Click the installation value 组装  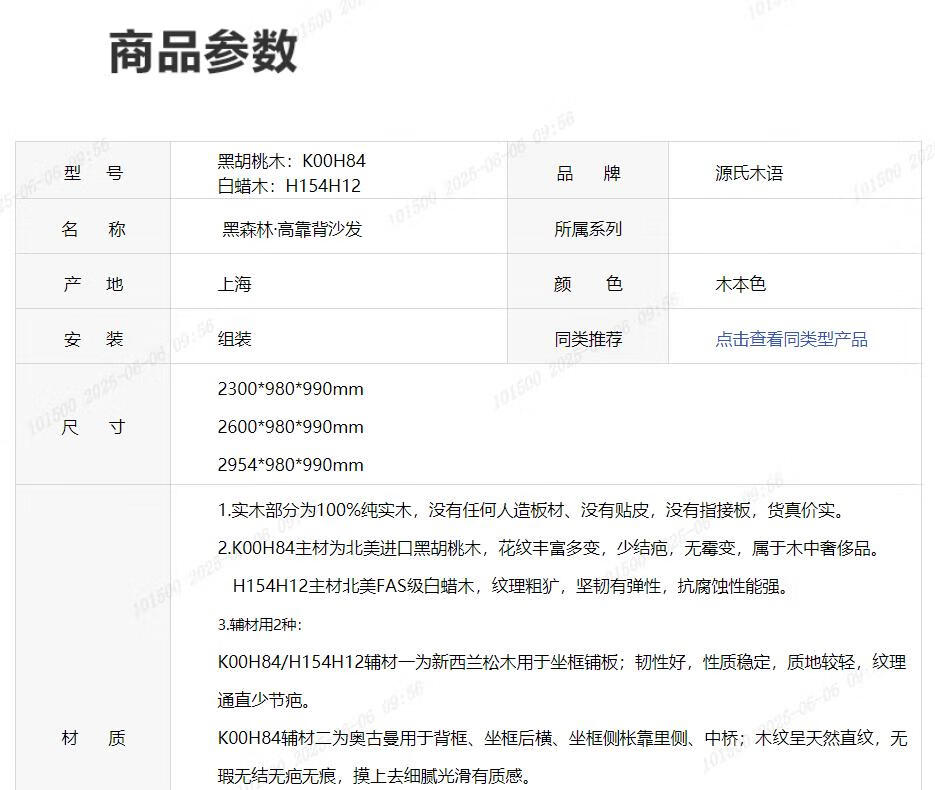click(235, 339)
